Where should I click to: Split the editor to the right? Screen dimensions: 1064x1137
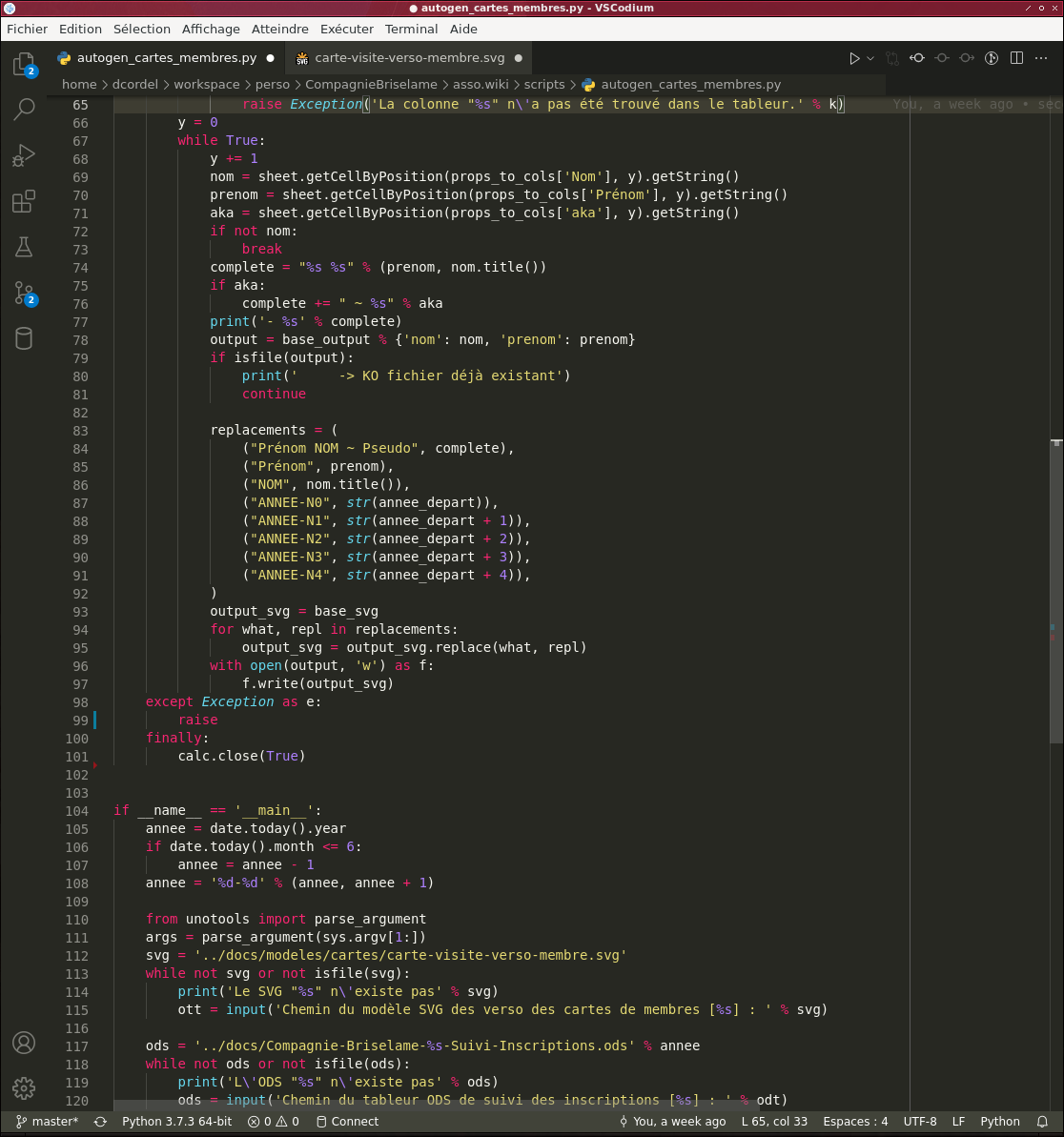[x=1017, y=58]
